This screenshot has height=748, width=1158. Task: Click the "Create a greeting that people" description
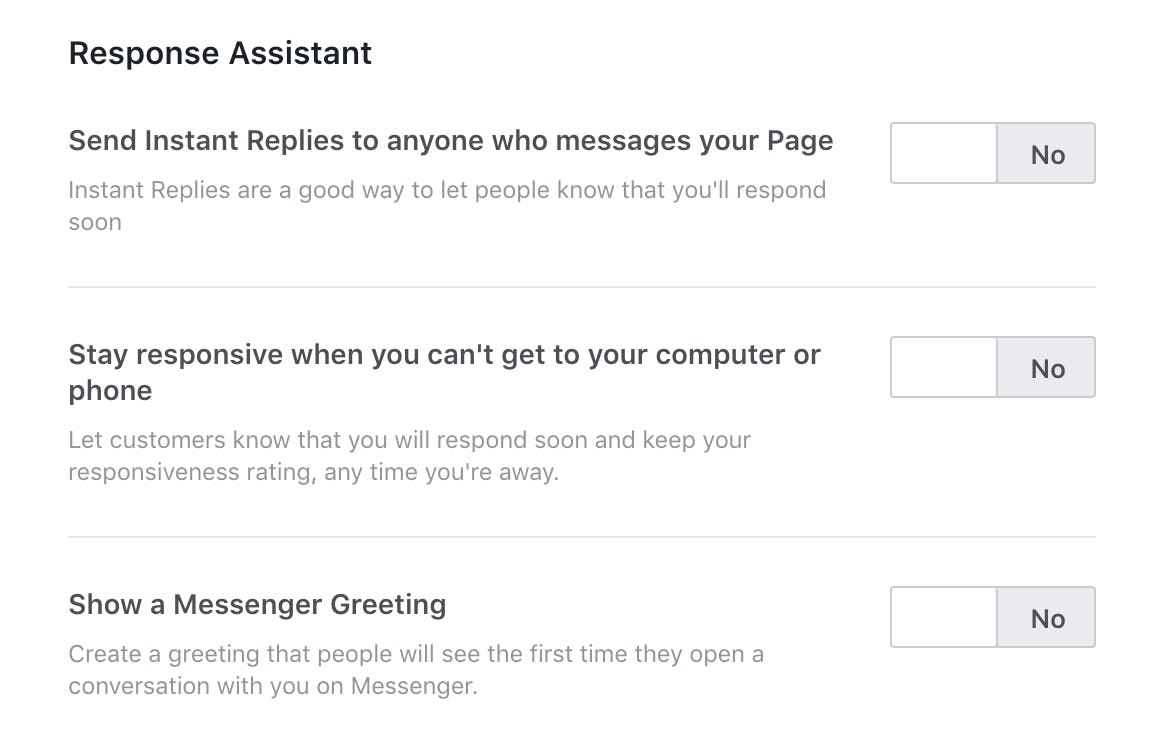click(x=415, y=655)
